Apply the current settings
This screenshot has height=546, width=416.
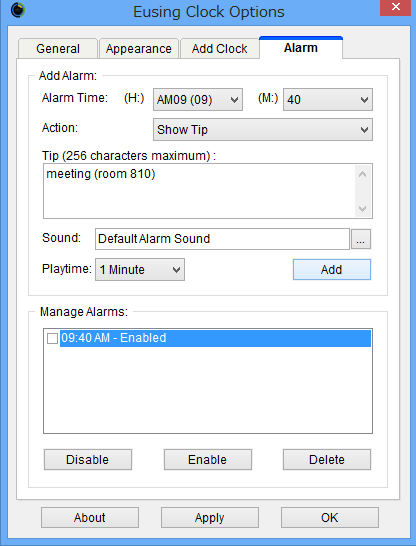coord(210,517)
